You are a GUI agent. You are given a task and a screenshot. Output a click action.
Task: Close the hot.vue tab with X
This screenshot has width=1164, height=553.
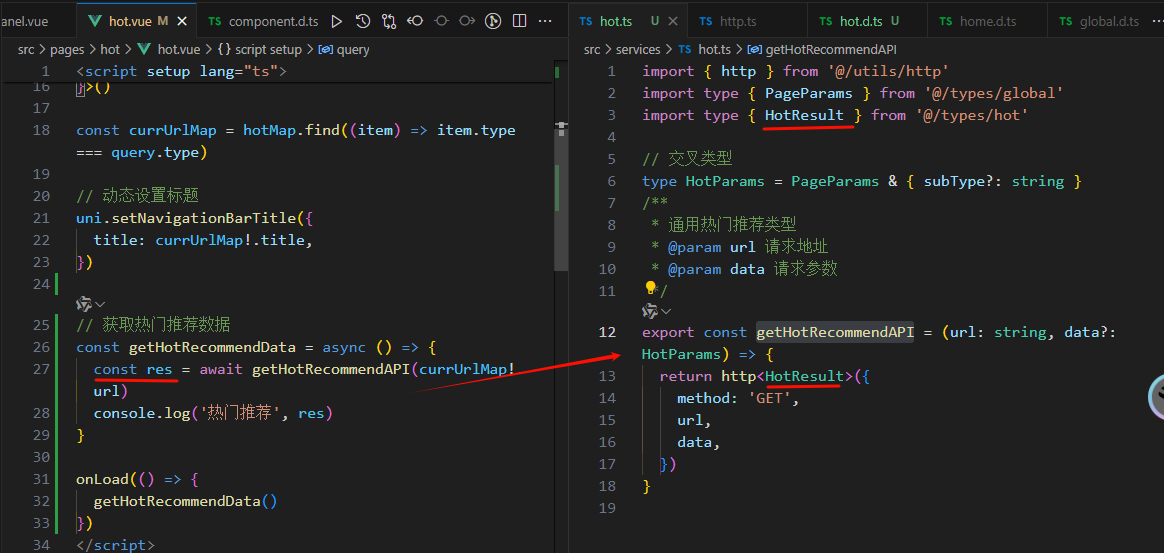tap(184, 21)
